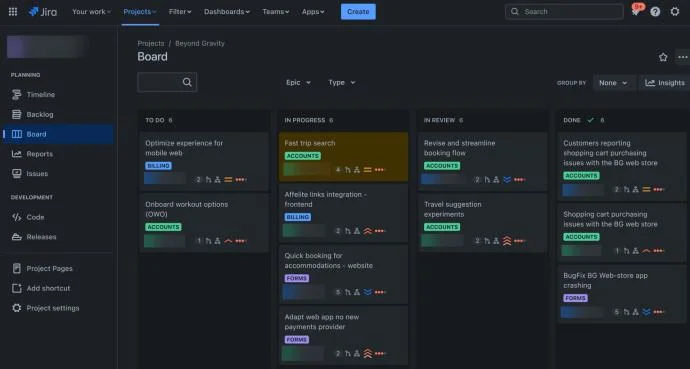Click the subtask icon on the Quick booking for accommodations card
This screenshot has width=690, height=369.
[x=357, y=292]
